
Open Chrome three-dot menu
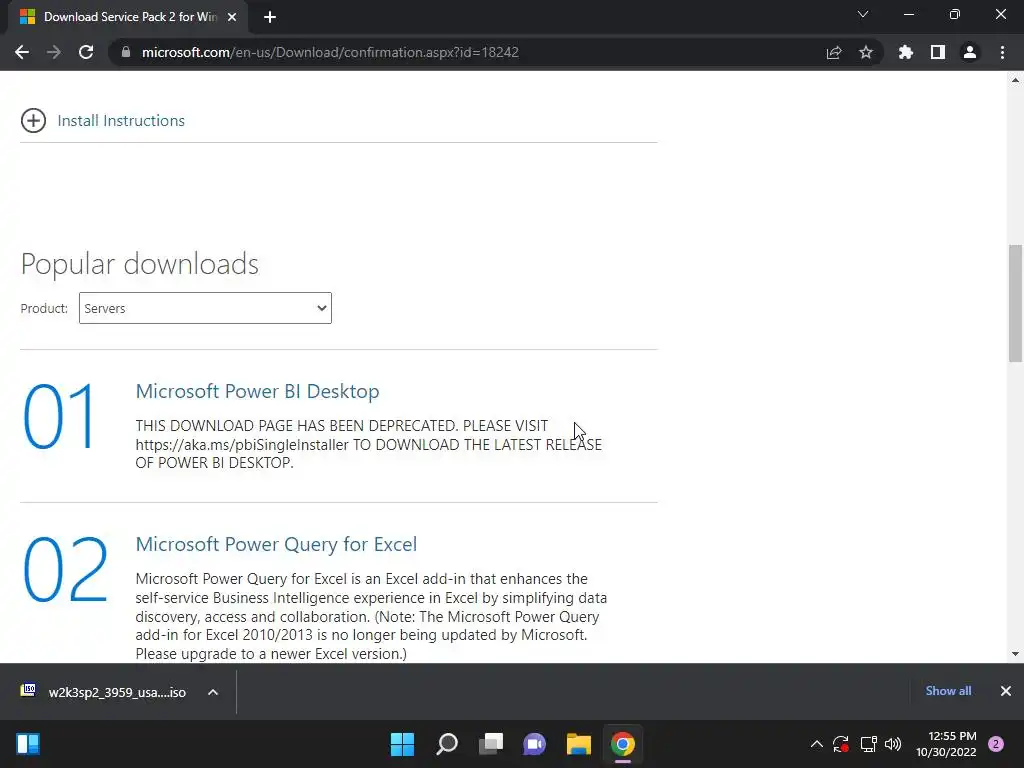pos(1002,52)
